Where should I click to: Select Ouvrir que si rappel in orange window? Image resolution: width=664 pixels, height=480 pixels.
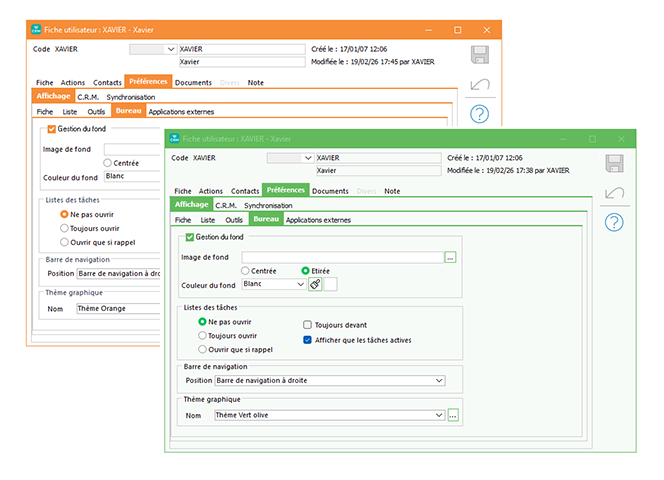(64, 242)
